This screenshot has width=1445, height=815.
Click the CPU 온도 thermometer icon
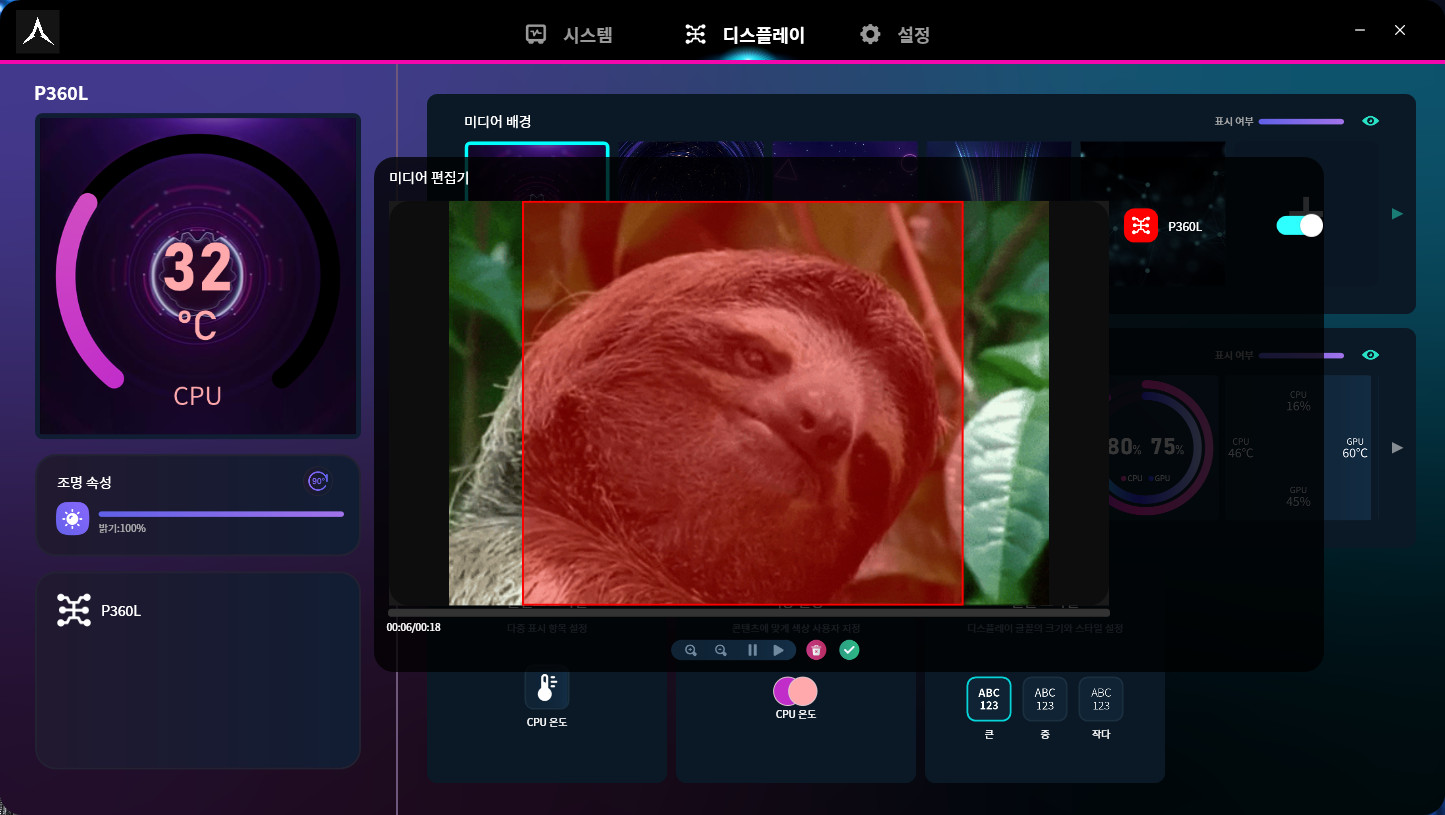pos(546,687)
